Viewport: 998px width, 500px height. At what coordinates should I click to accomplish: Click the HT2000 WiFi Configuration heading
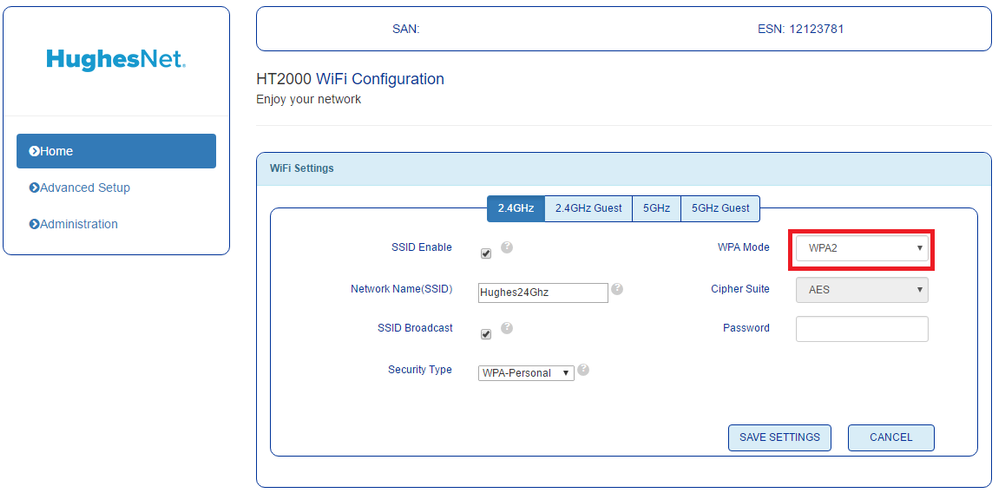350,79
